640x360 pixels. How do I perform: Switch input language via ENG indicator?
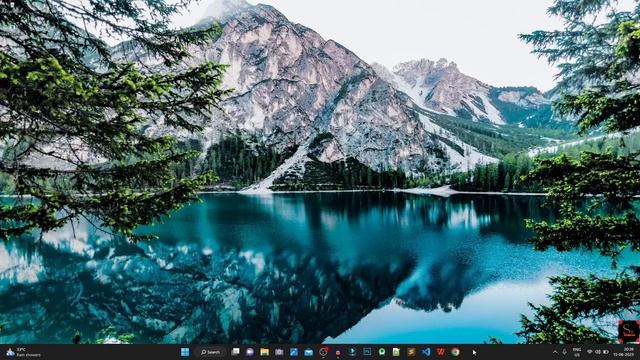(x=577, y=352)
